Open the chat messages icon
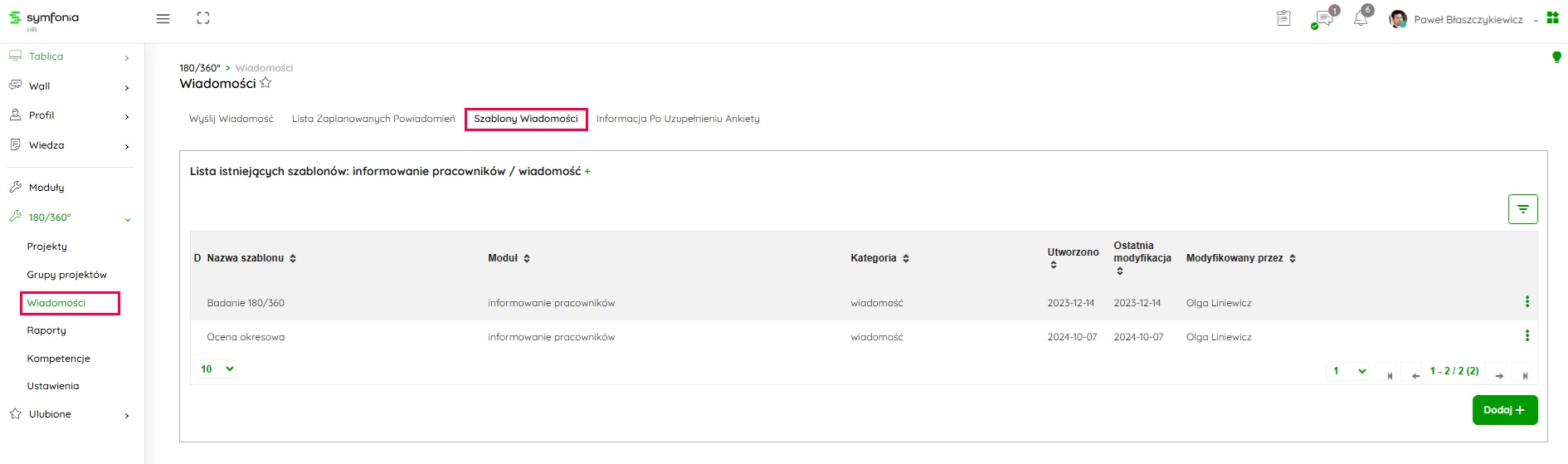 (1323, 19)
